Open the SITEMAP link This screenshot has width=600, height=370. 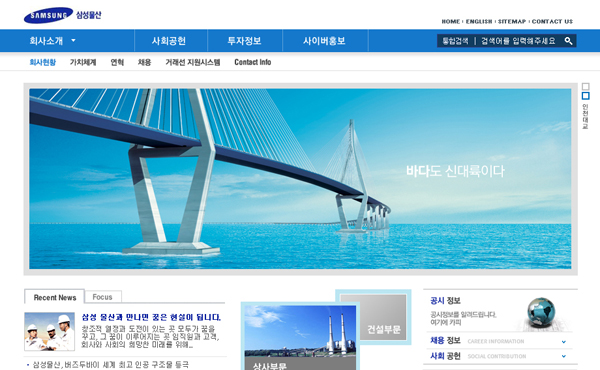(x=512, y=21)
